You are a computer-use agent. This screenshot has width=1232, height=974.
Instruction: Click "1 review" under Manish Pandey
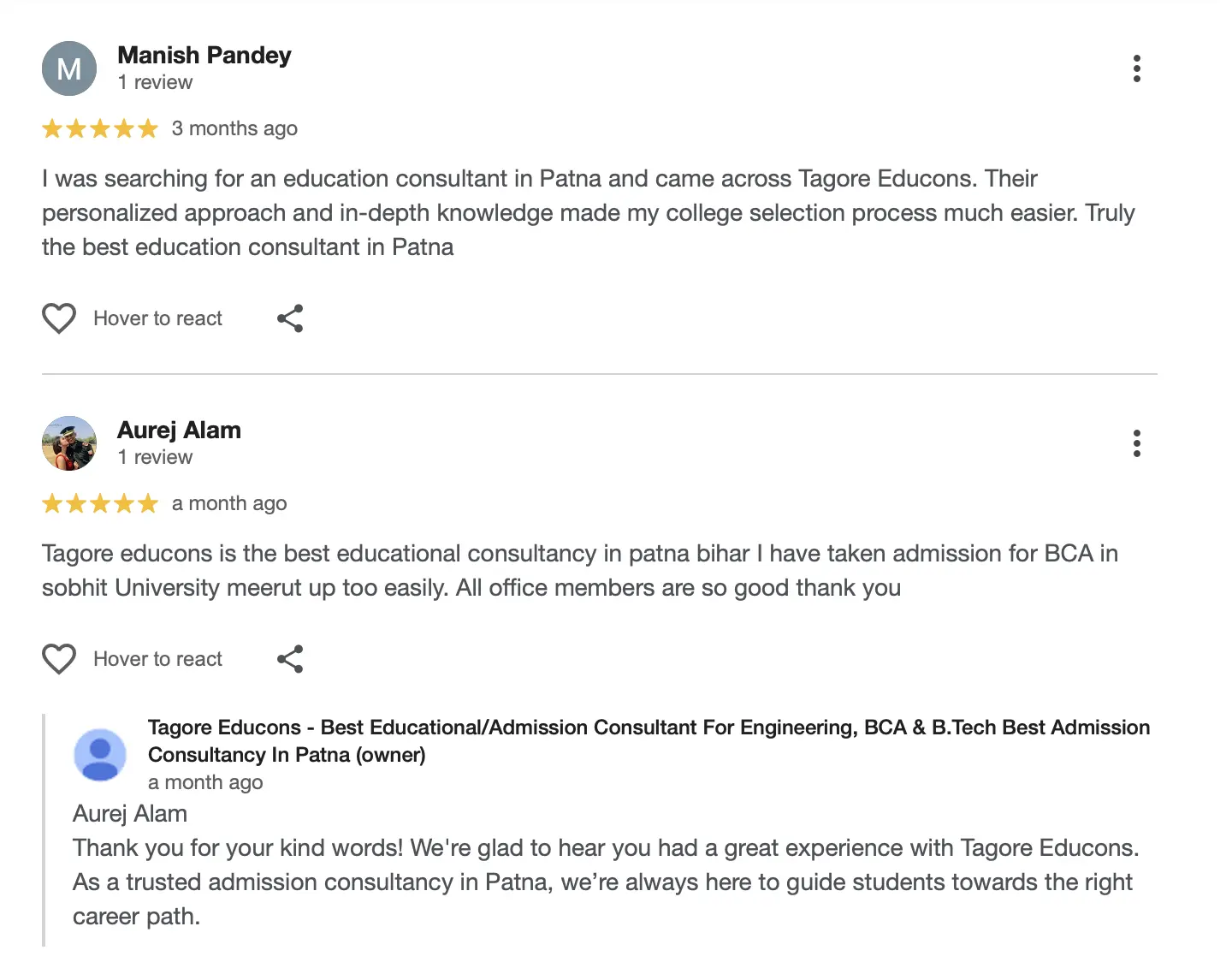pos(155,83)
